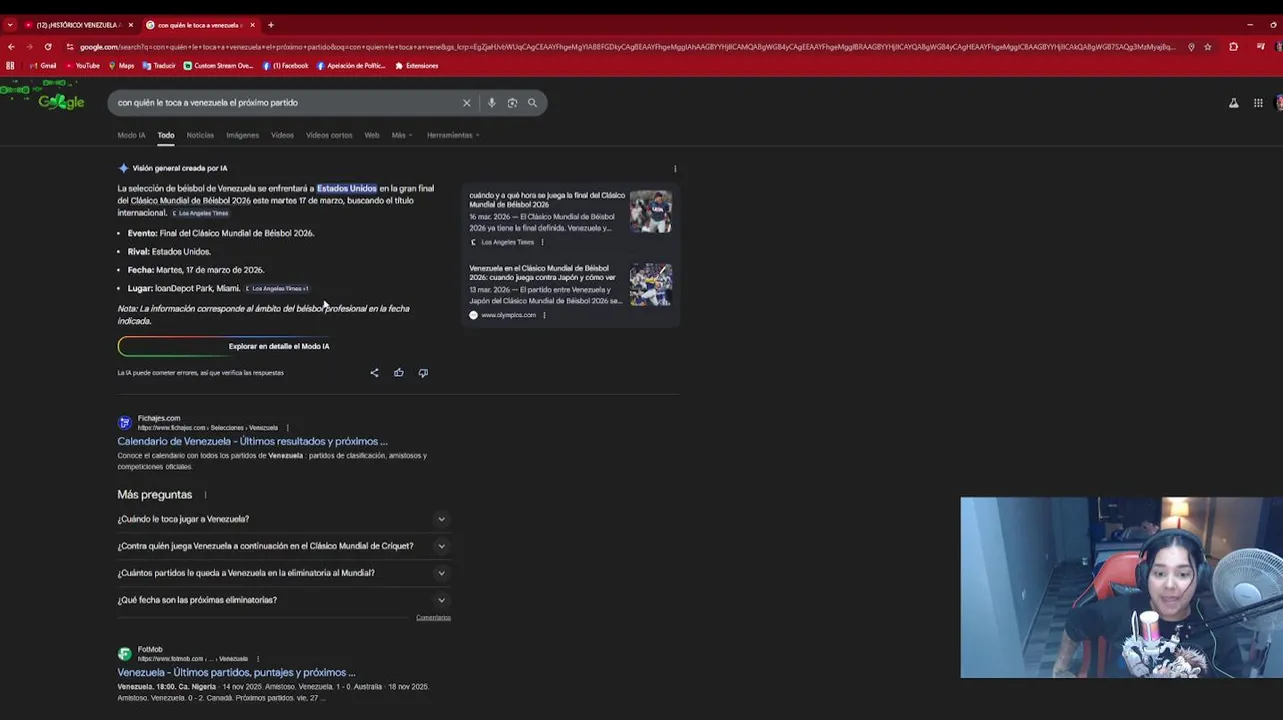Screen dimensions: 1283x720
Task: Expand '¿Qué fecha son las próximas eliminatorias?'
Action: pos(282,600)
